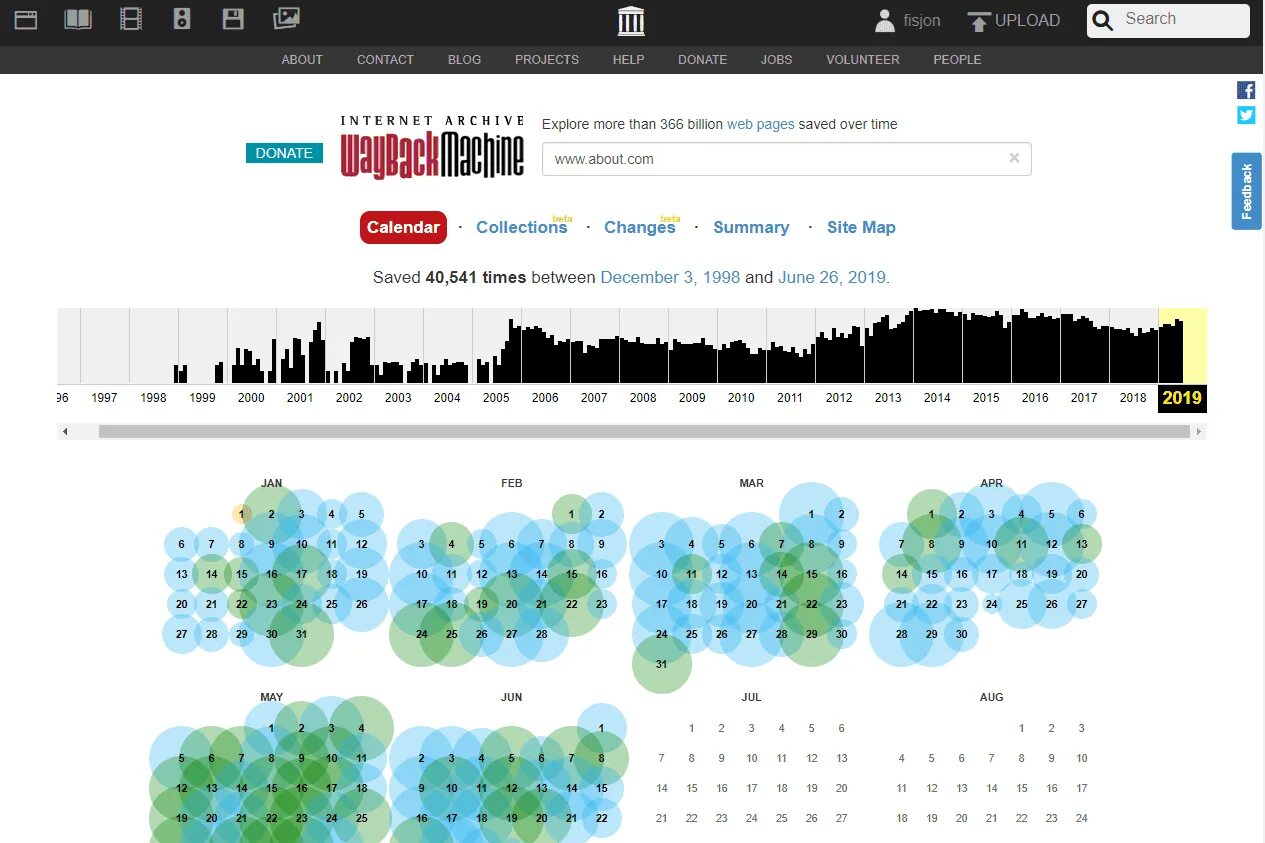Switch to the Site Map tab
The height and width of the screenshot is (843, 1265).
tap(861, 227)
